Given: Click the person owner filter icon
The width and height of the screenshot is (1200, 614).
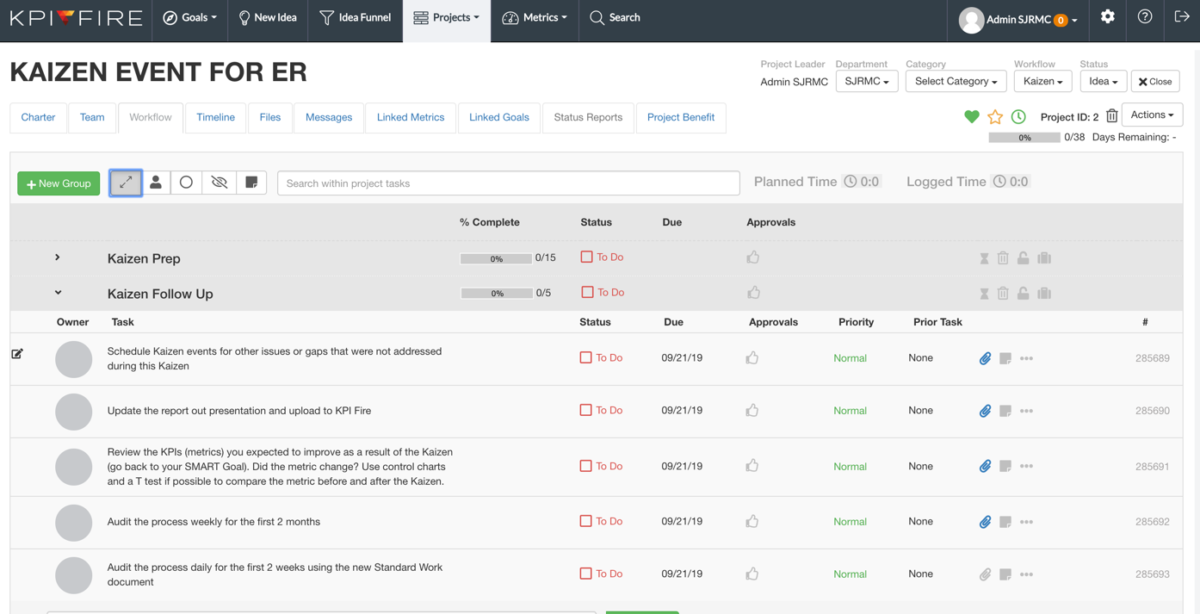Looking at the screenshot, I should click(x=156, y=183).
